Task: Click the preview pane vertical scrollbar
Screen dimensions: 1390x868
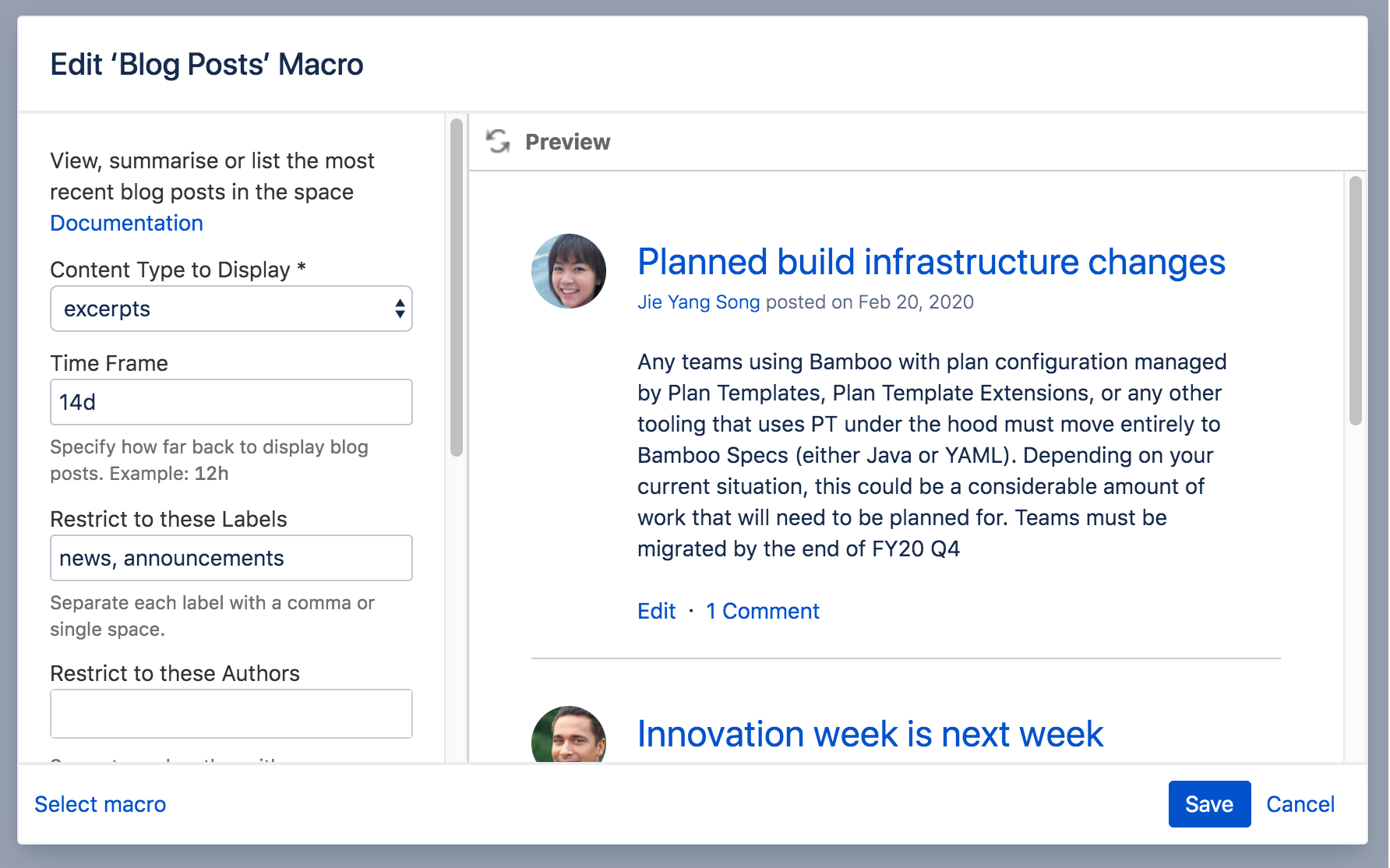Action: 1356,301
